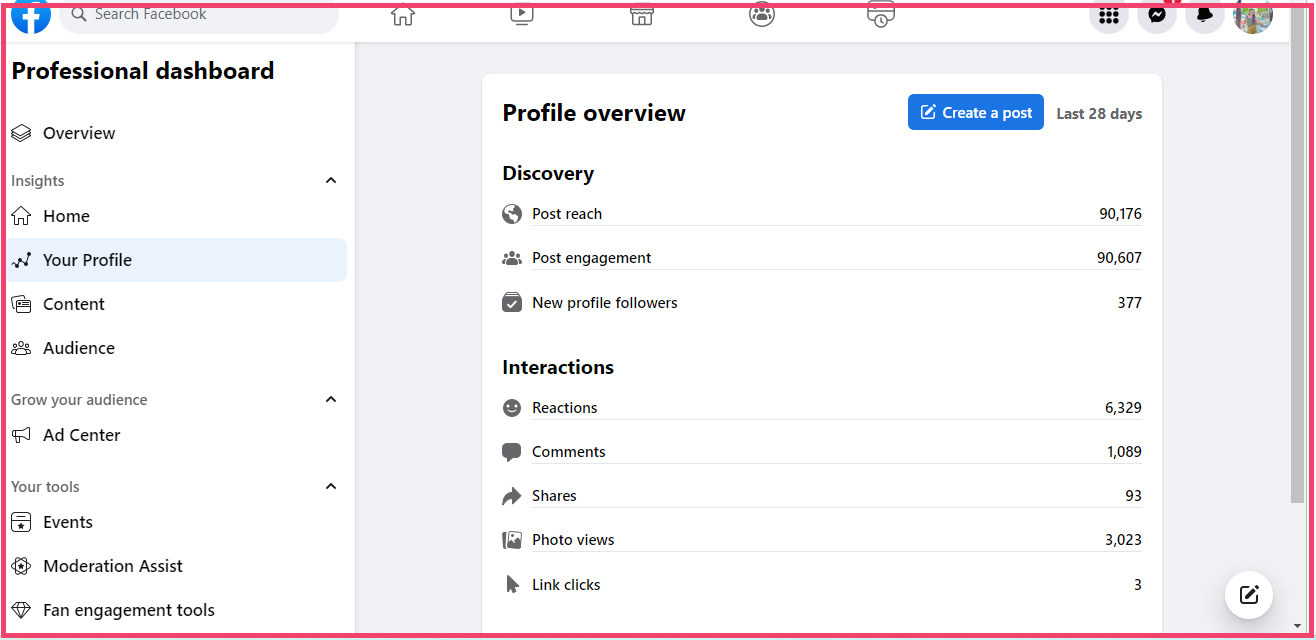
Task: Open the apps grid menu
Action: (1108, 16)
